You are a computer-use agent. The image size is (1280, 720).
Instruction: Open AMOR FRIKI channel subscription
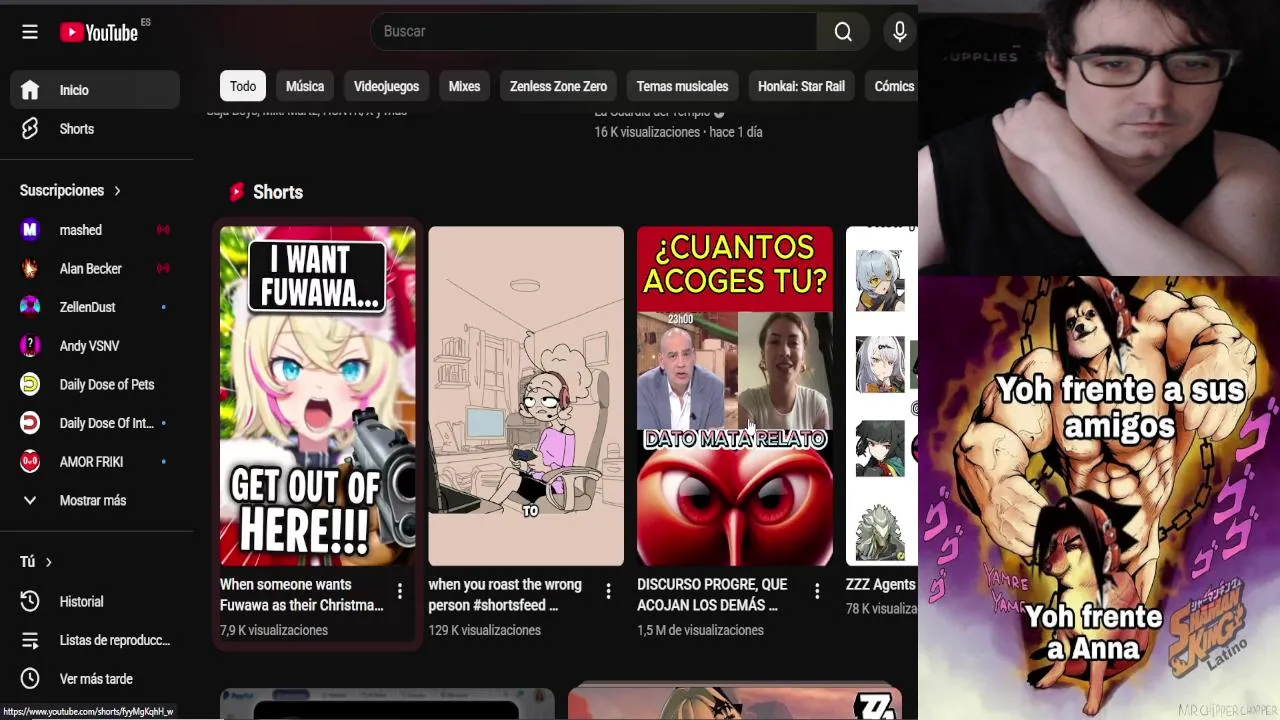click(x=95, y=462)
